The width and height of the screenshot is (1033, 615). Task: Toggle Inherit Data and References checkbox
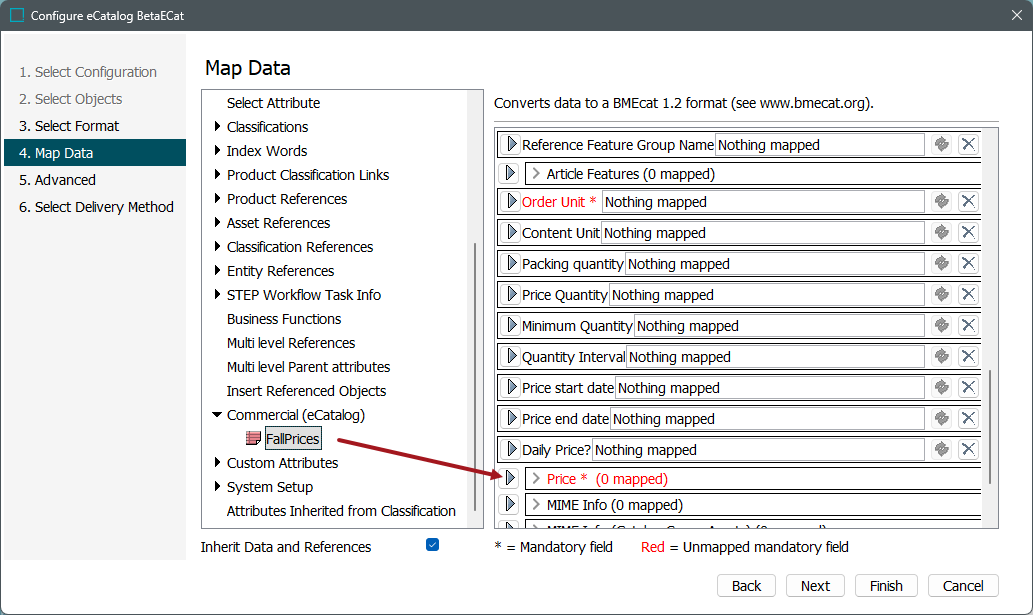[x=432, y=545]
